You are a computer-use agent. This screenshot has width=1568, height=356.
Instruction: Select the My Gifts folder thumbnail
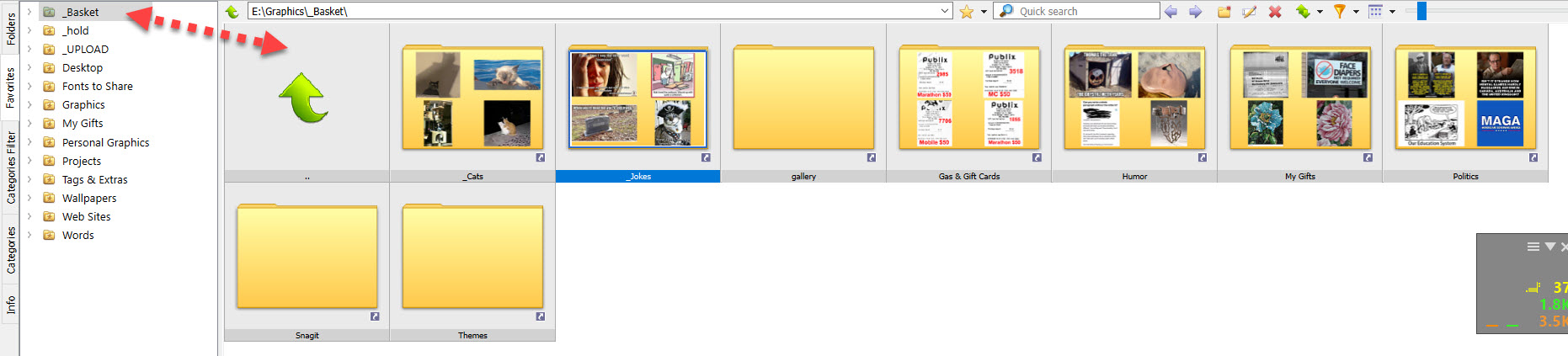pyautogui.click(x=1300, y=98)
